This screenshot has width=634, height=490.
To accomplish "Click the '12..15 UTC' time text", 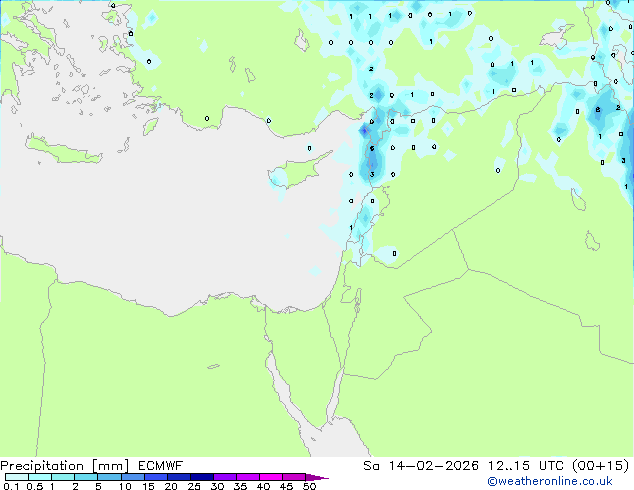I will [x=527, y=466].
